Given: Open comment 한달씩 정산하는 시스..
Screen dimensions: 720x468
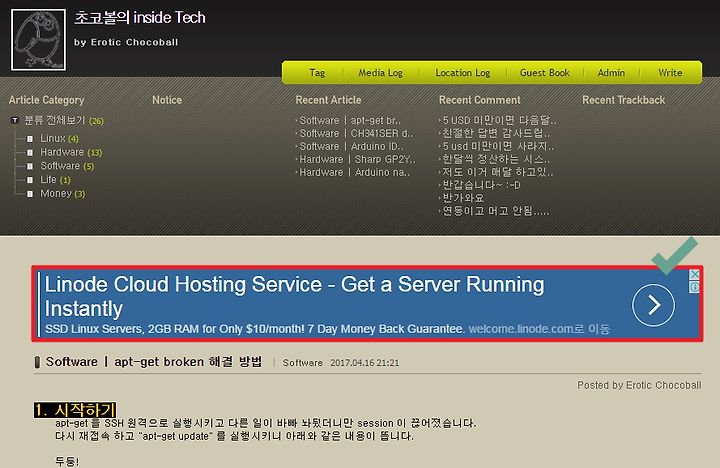Looking at the screenshot, I should point(496,159).
